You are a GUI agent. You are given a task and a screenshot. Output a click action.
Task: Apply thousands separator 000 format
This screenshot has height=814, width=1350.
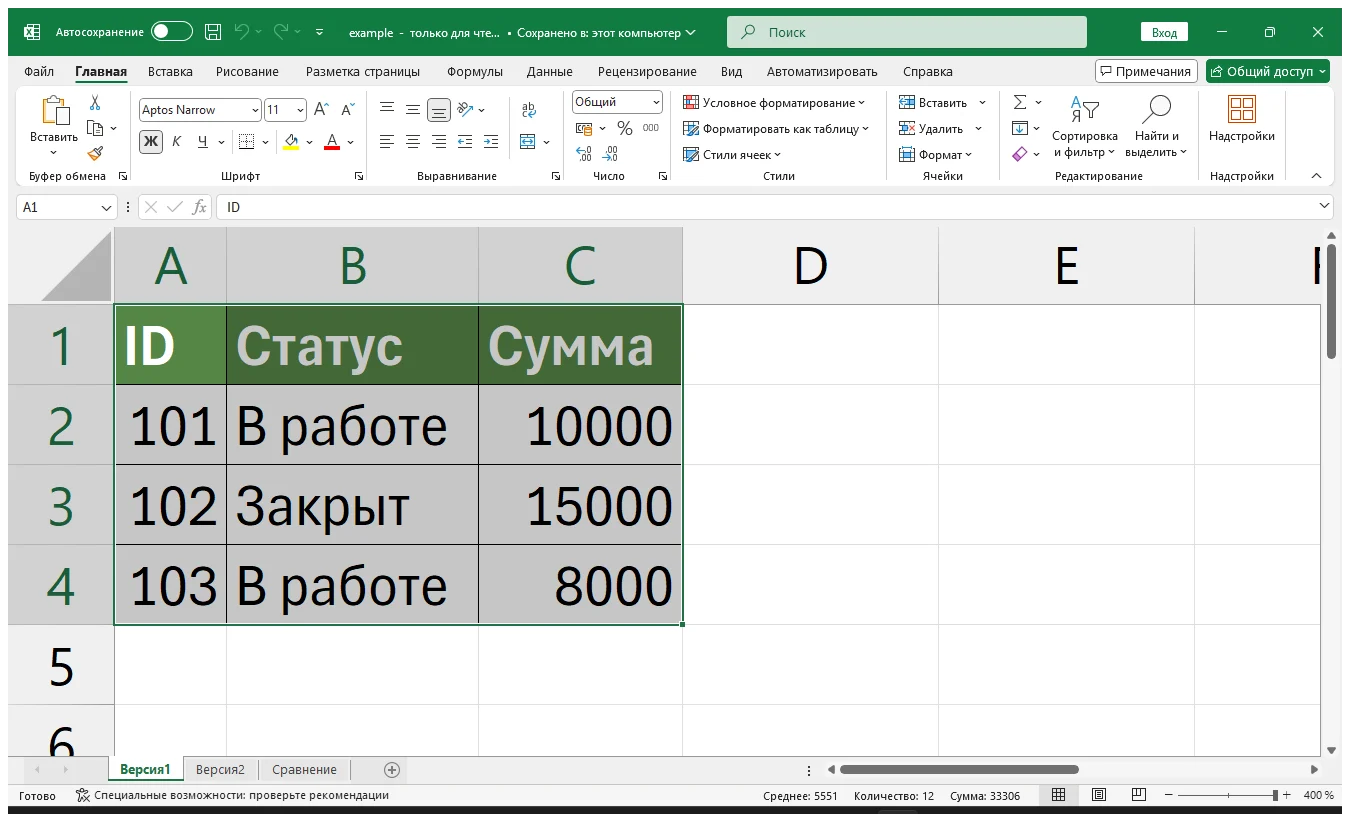[x=651, y=128]
